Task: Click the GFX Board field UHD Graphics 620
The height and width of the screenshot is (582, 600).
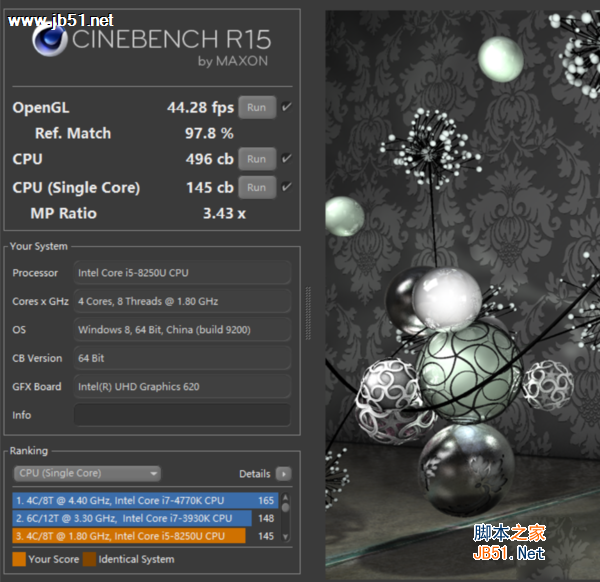Action: 182,386
